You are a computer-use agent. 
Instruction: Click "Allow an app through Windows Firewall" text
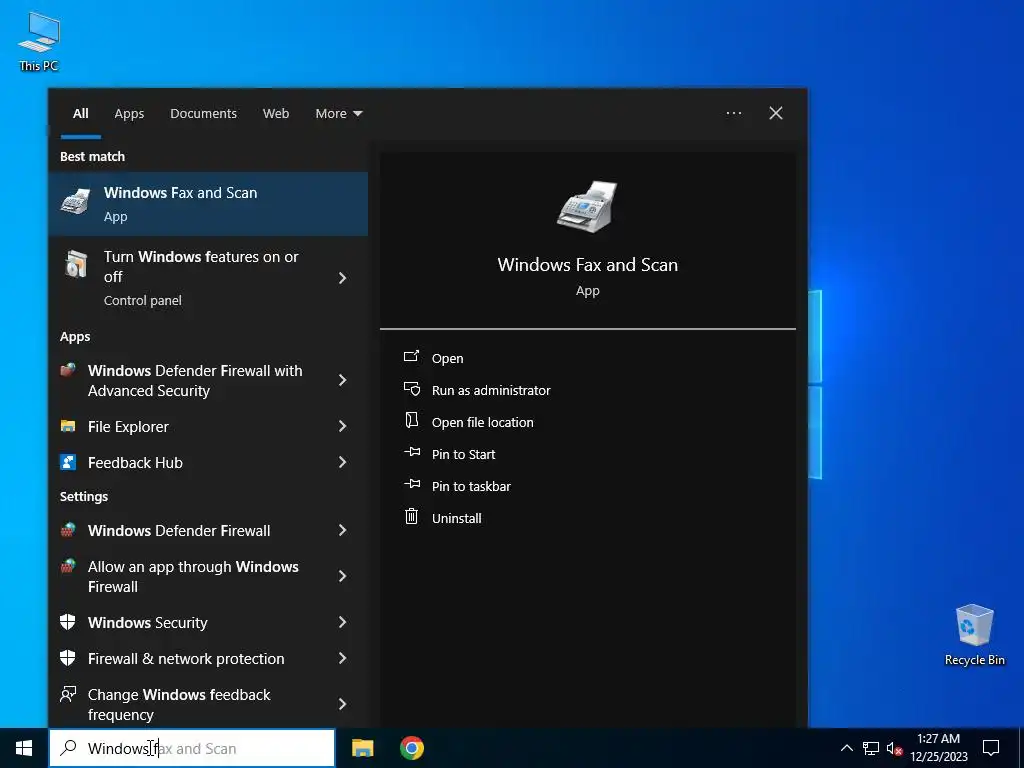coord(193,577)
